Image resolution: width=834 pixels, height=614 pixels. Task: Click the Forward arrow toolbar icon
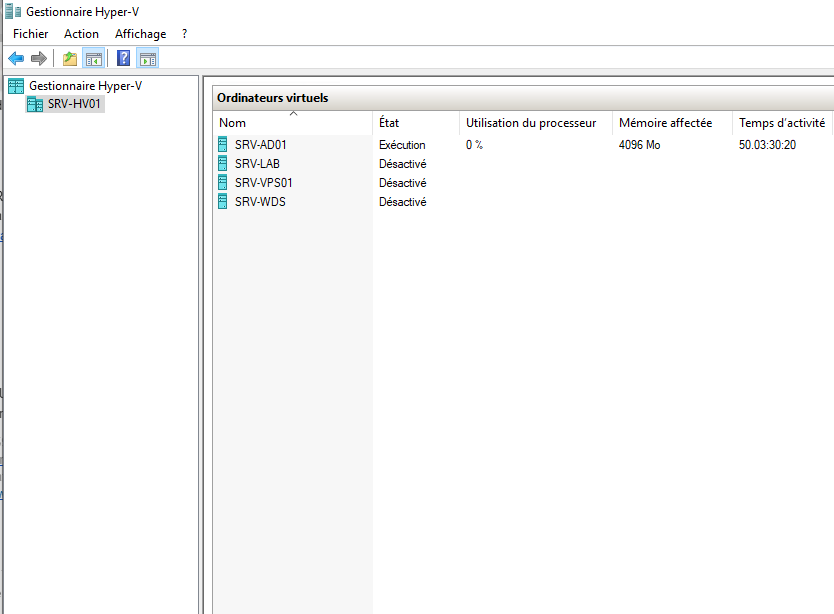click(x=39, y=58)
